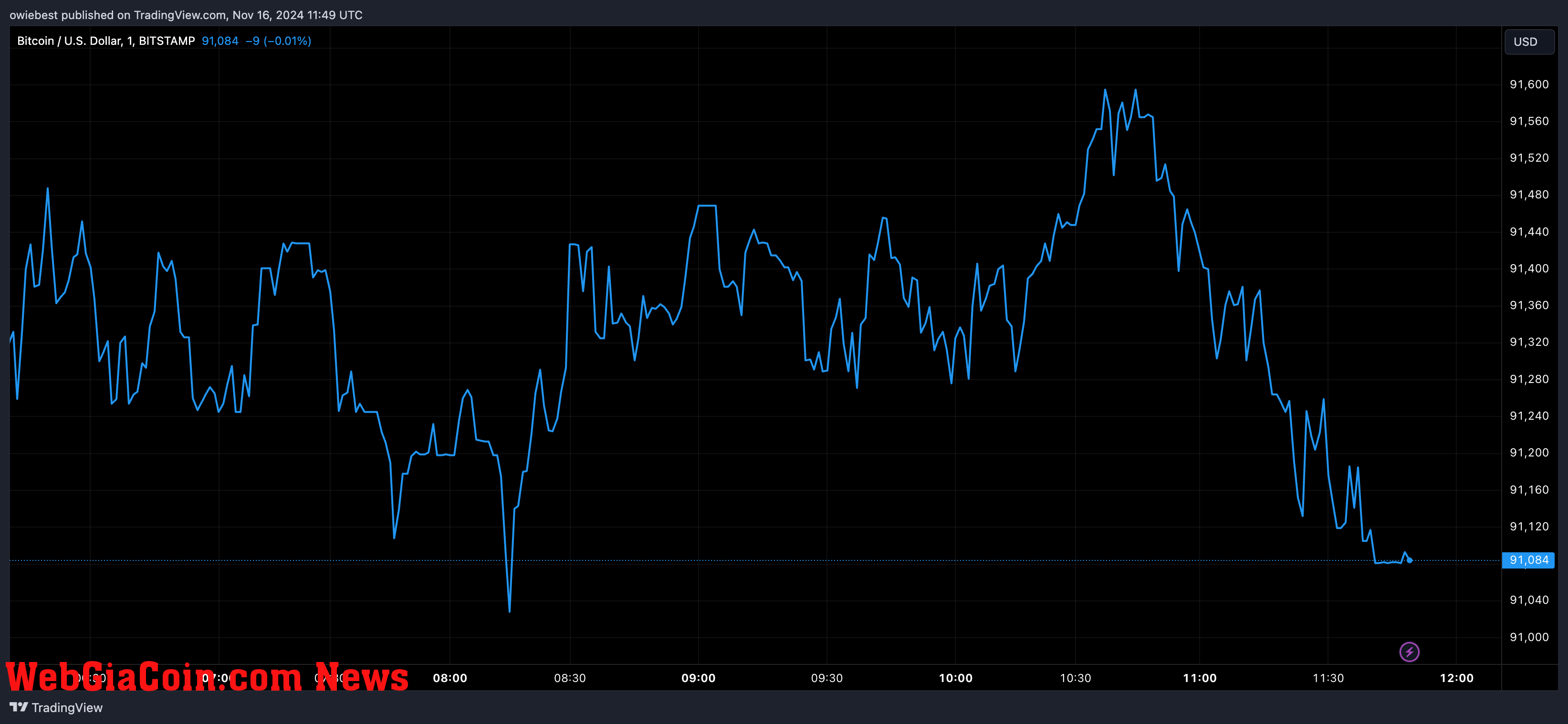The image size is (1568, 724).
Task: Click the 09:00 time axis label
Action: coord(698,678)
